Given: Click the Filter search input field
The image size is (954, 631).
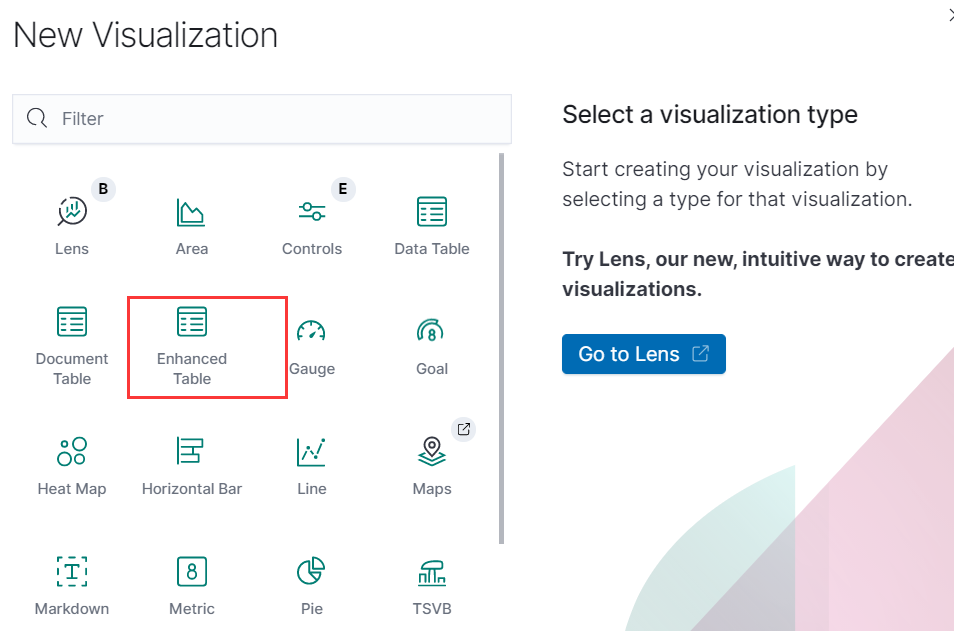Looking at the screenshot, I should [x=262, y=119].
